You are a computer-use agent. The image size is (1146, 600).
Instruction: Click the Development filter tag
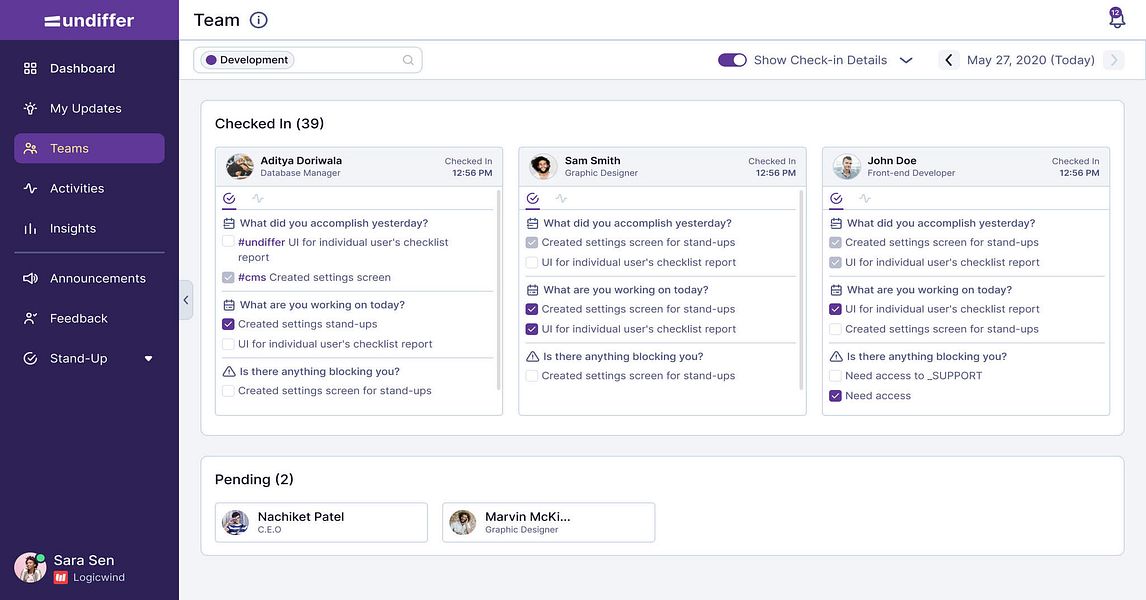[x=247, y=60]
